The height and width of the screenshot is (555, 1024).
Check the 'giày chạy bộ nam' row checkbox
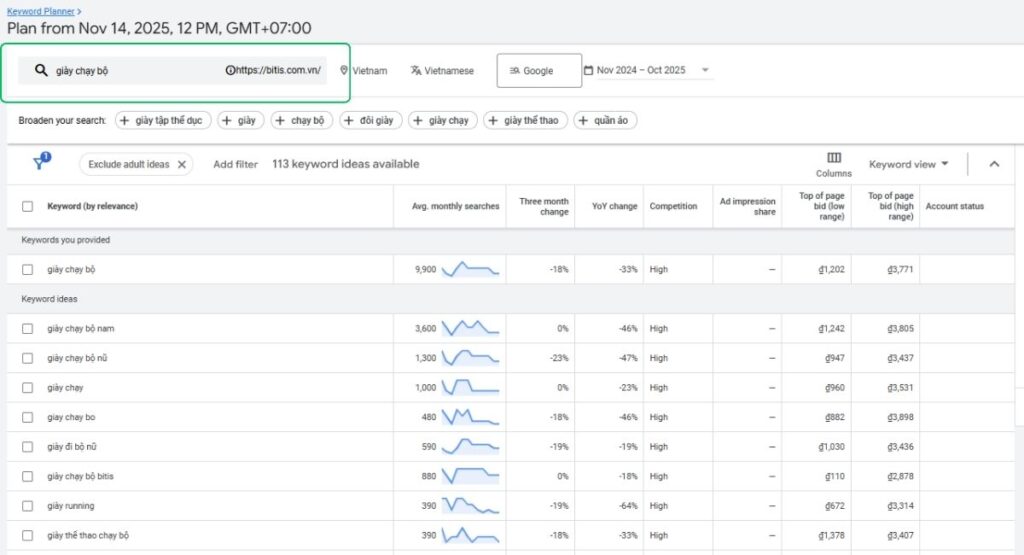tap(28, 328)
